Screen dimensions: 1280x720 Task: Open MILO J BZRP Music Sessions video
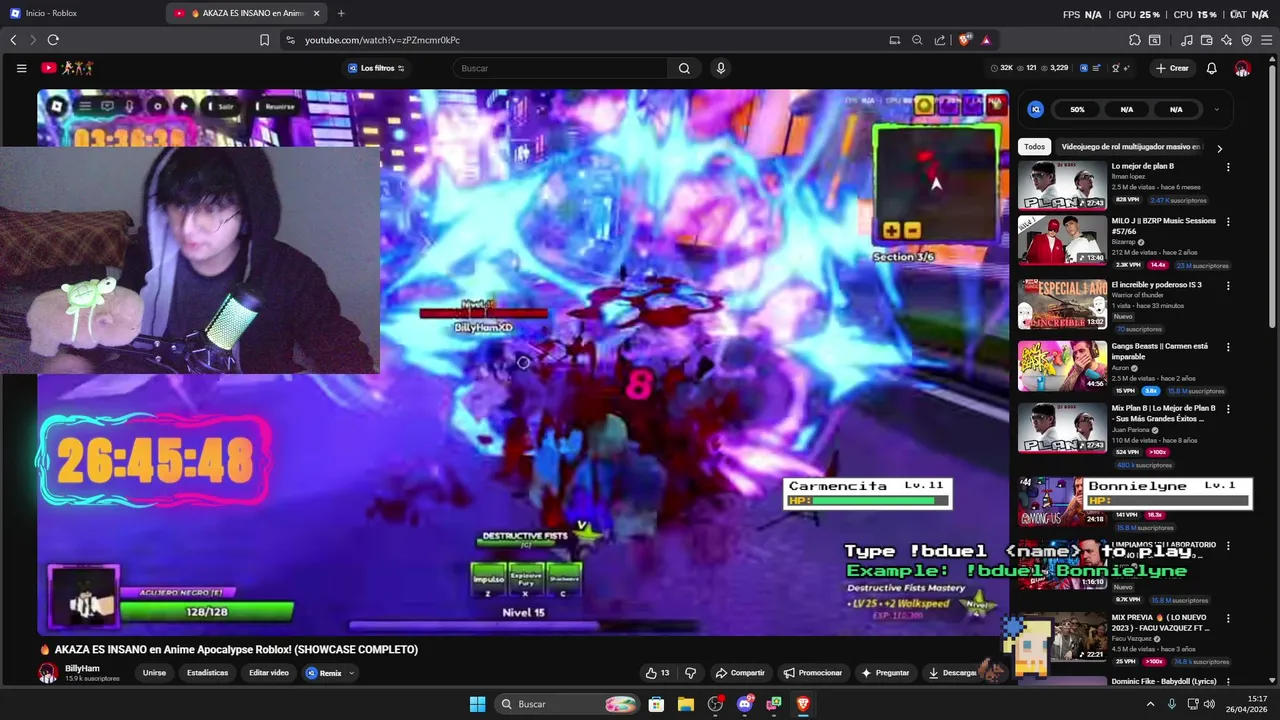(x=1062, y=240)
